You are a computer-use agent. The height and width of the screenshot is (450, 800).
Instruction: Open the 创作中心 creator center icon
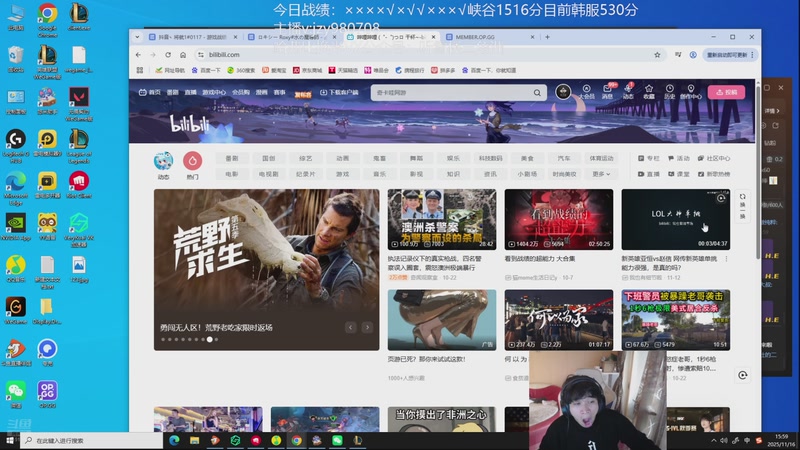tap(690, 92)
